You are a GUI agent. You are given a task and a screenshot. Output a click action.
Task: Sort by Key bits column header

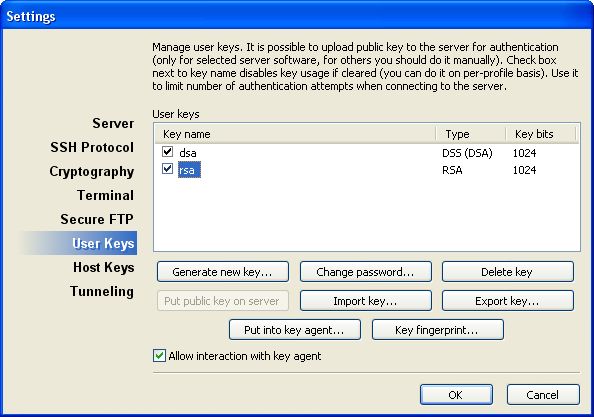pyautogui.click(x=541, y=134)
